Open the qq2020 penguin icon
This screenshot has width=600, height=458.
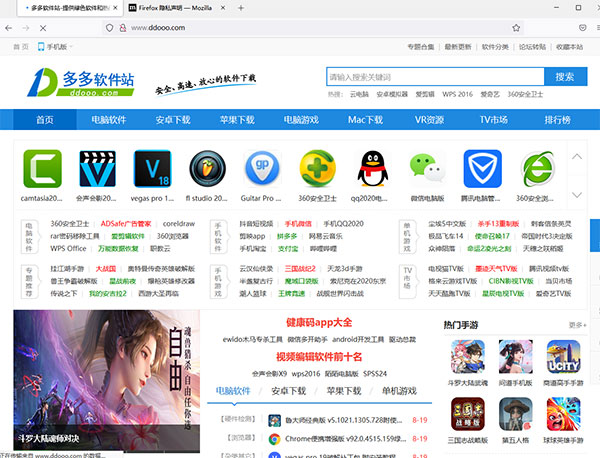[372, 169]
